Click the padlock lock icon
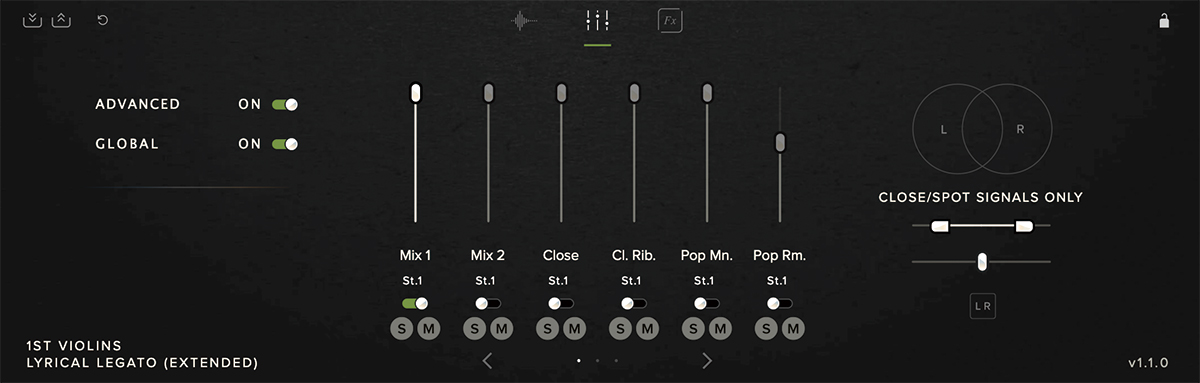 pyautogui.click(x=1164, y=20)
